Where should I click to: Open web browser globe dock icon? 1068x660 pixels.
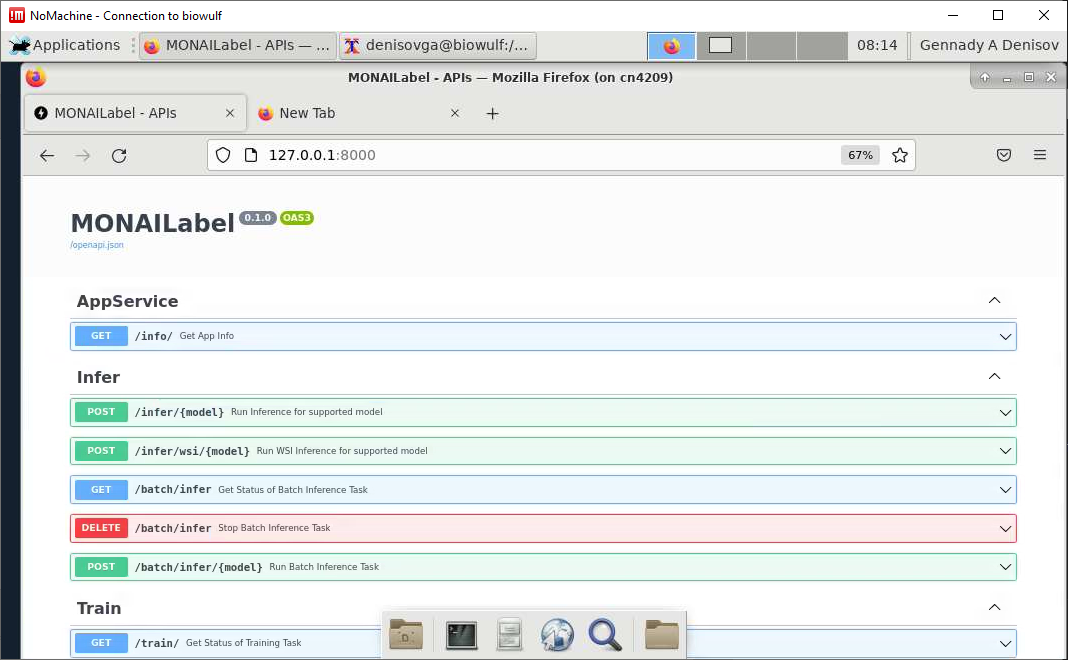click(x=557, y=634)
